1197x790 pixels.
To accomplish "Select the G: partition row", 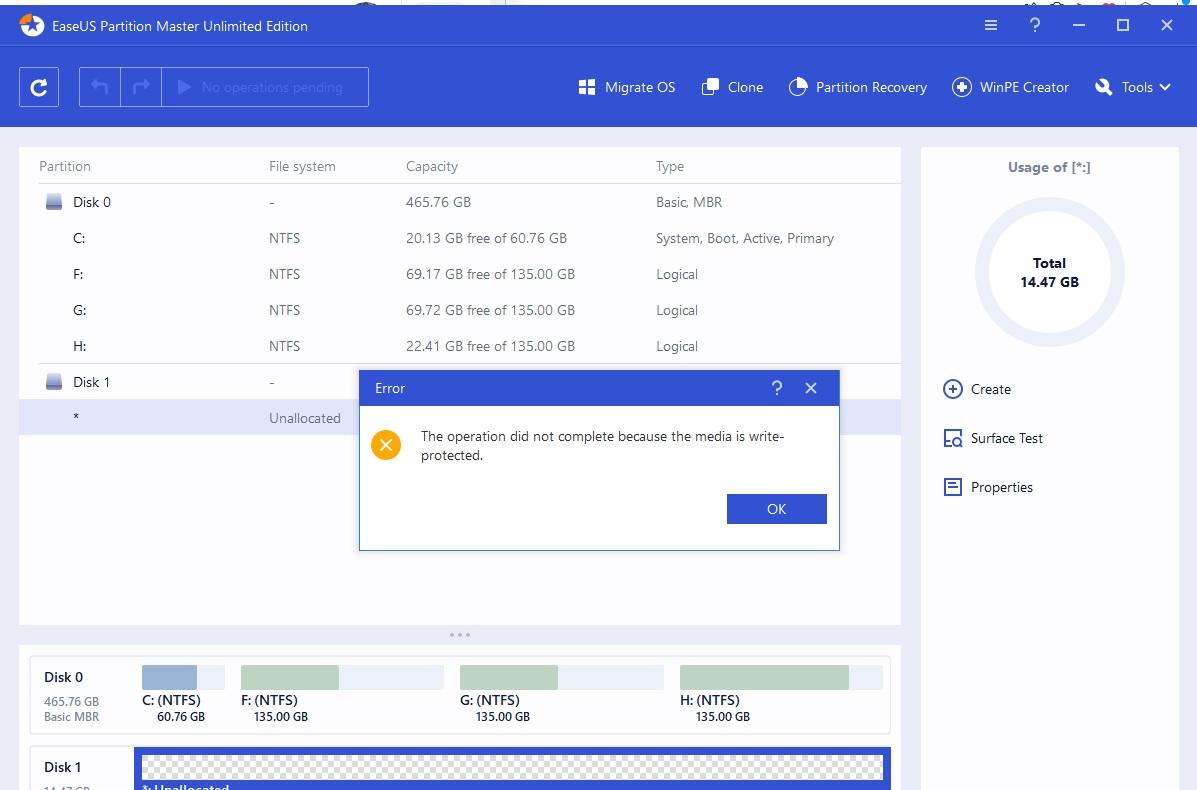I will pos(460,310).
